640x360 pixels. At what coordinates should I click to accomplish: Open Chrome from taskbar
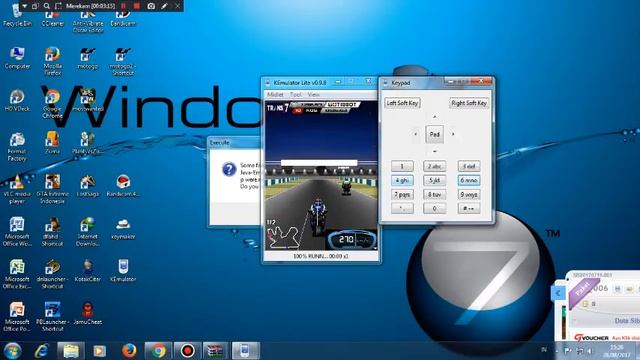pos(158,351)
